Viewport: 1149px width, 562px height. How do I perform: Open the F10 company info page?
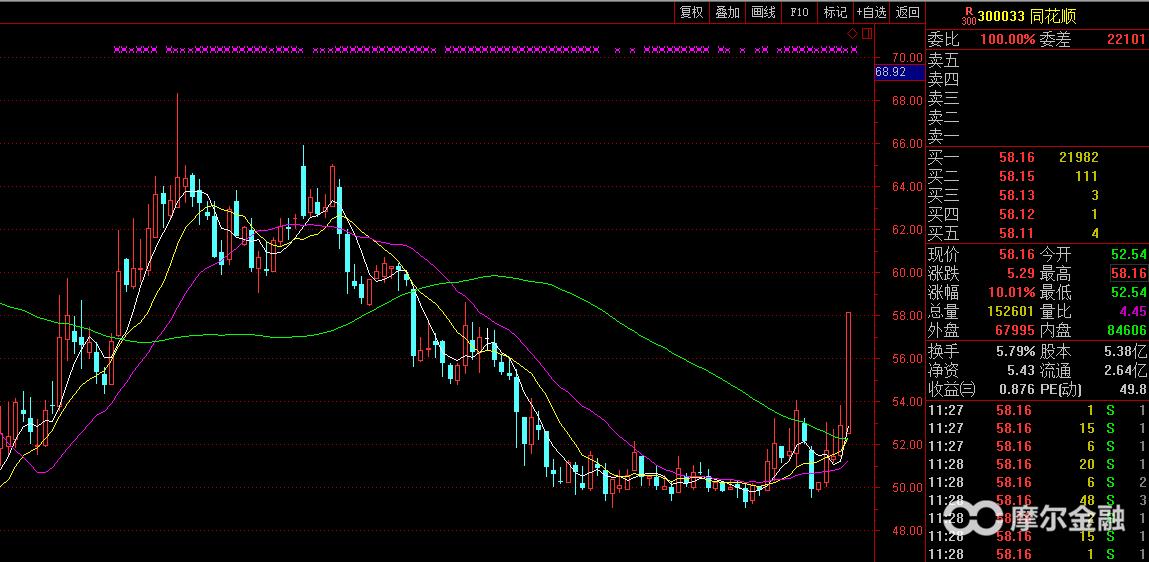pyautogui.click(x=799, y=12)
